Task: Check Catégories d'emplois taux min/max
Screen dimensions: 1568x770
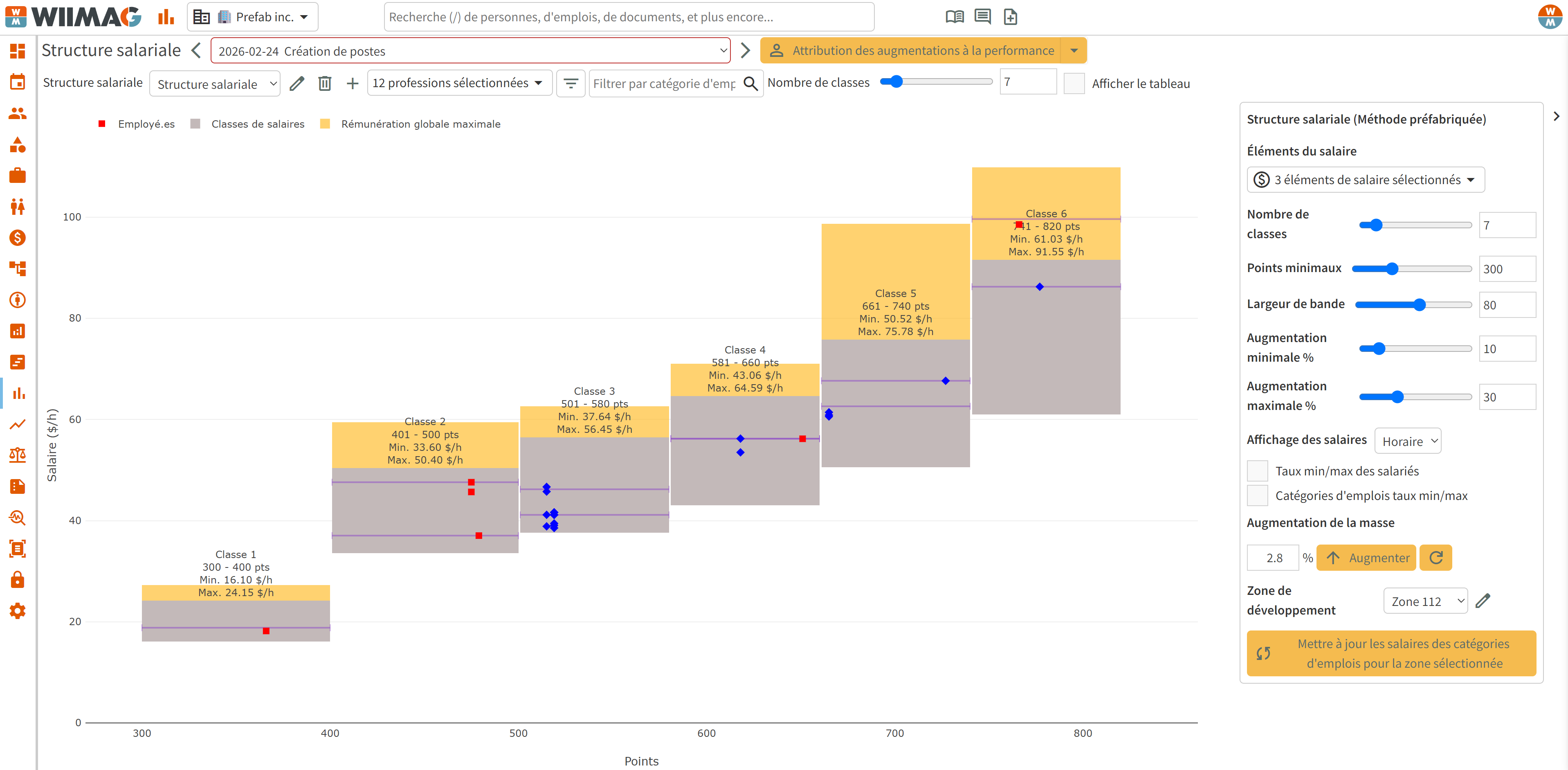Action: tap(1258, 496)
